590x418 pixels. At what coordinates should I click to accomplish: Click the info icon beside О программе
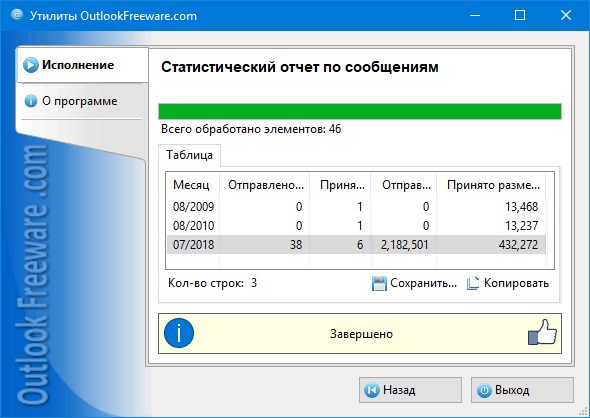coord(31,101)
